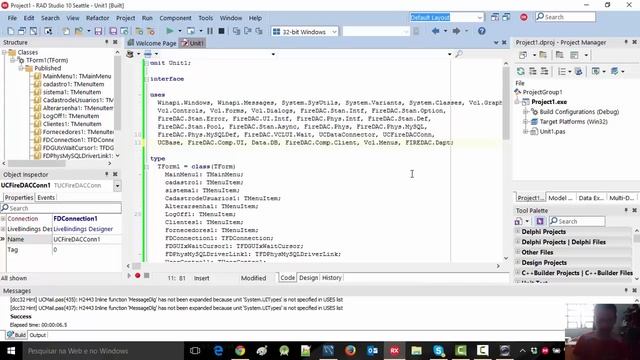Run the project with green arrow
This screenshot has width=640, height=360.
(x=170, y=31)
